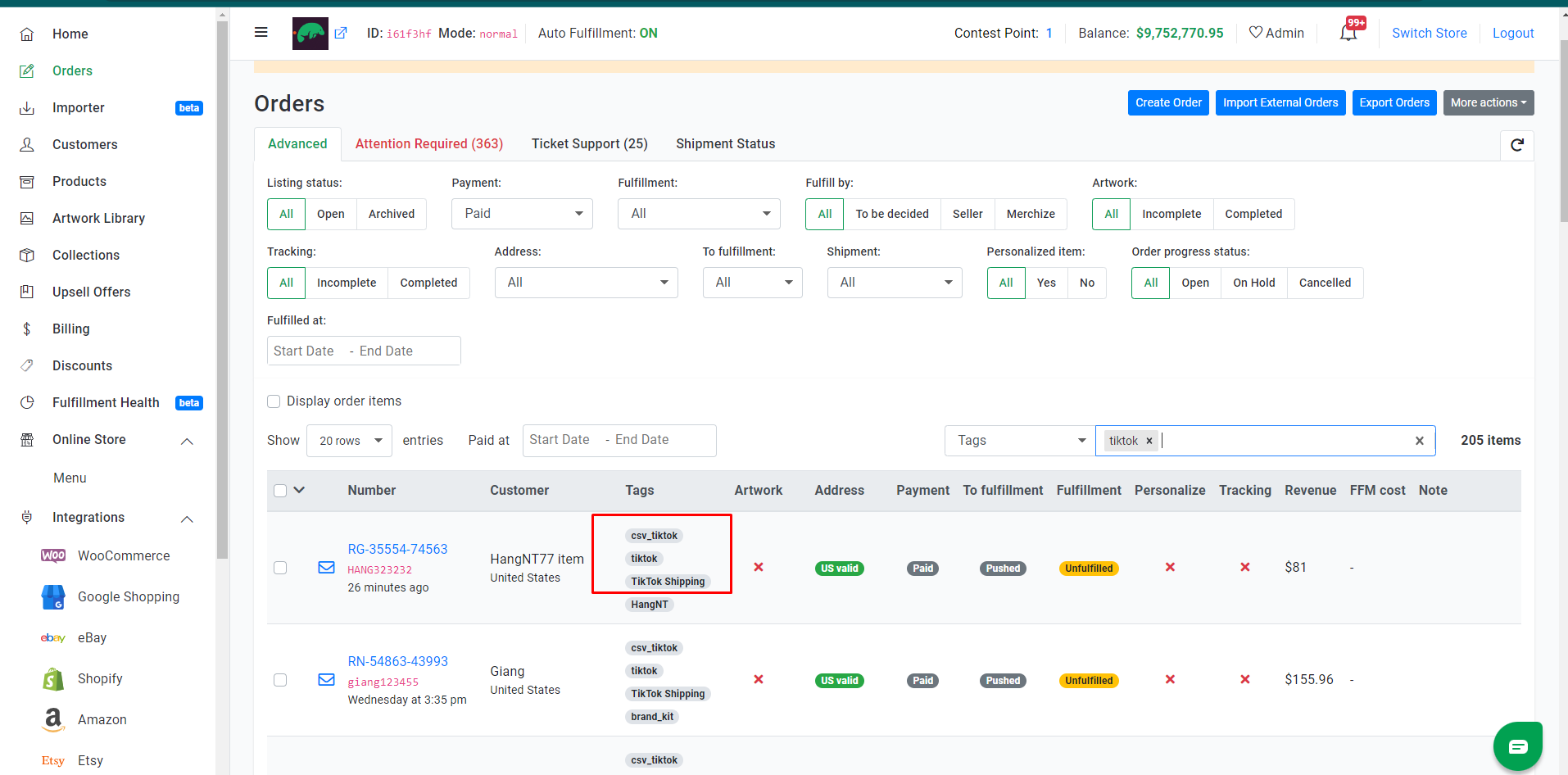Set Tracking filter to Completed
This screenshot has height=775, width=1568.
428,283
